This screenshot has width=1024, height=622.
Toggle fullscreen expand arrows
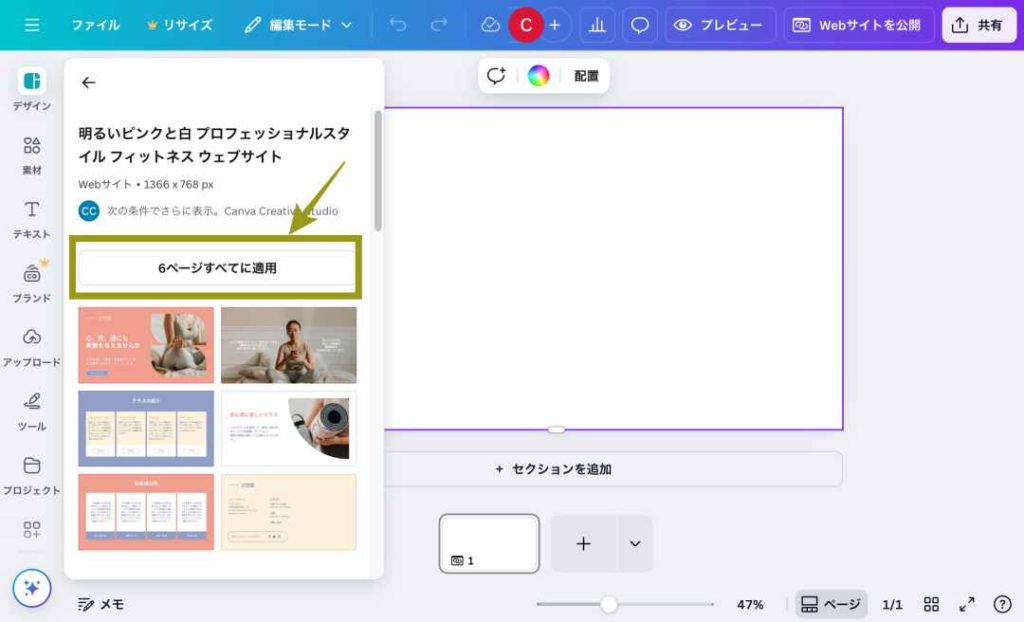pos(967,604)
